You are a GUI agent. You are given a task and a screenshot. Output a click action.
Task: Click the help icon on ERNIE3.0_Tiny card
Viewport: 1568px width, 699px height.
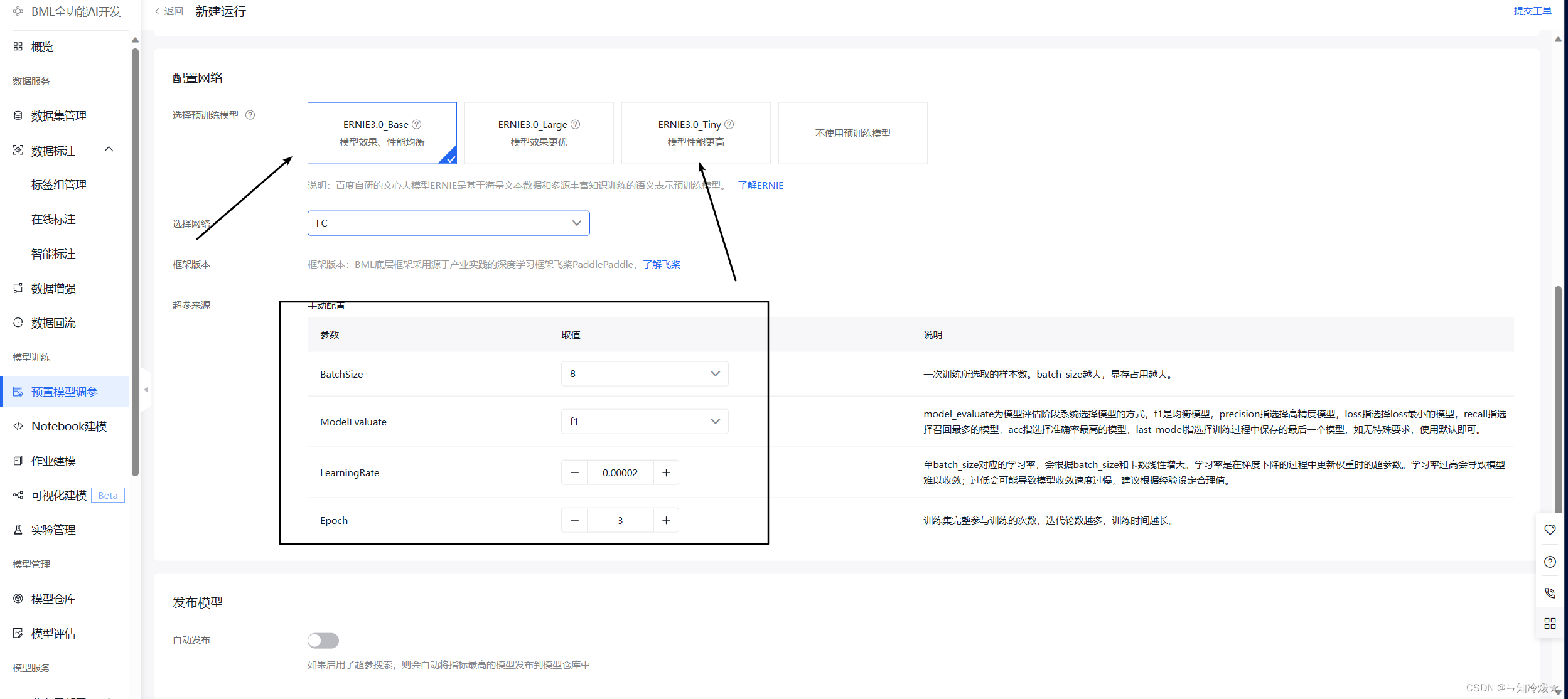(729, 124)
